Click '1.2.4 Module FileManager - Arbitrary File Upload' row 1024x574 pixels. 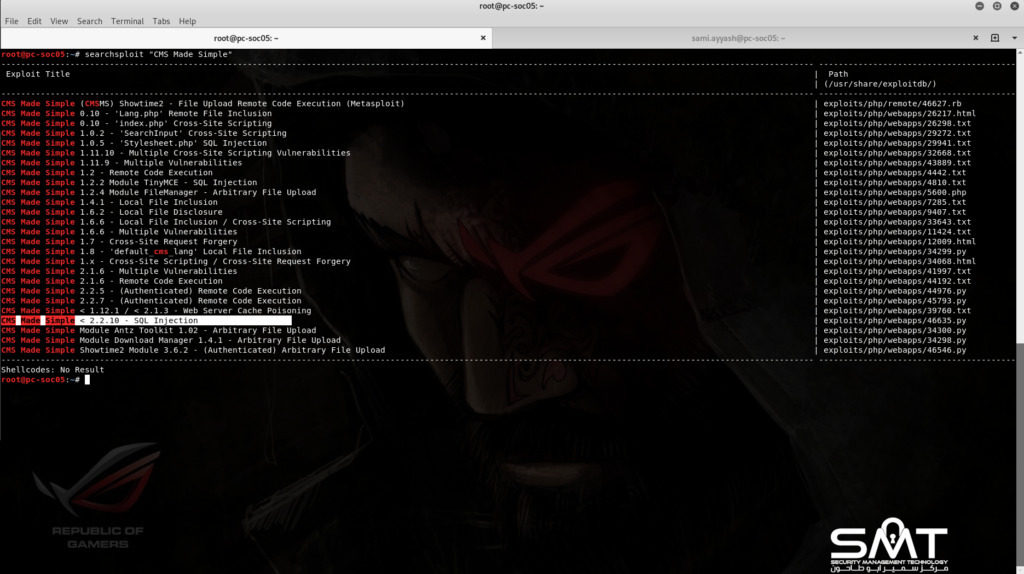(x=159, y=192)
